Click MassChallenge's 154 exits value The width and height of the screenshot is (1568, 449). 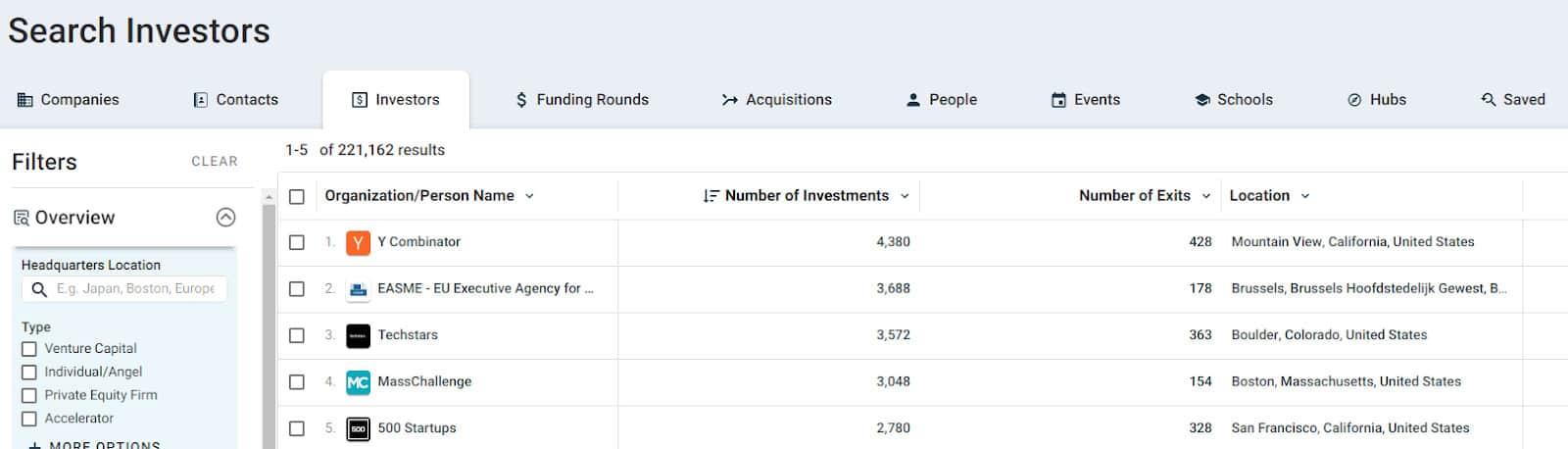click(x=1200, y=382)
